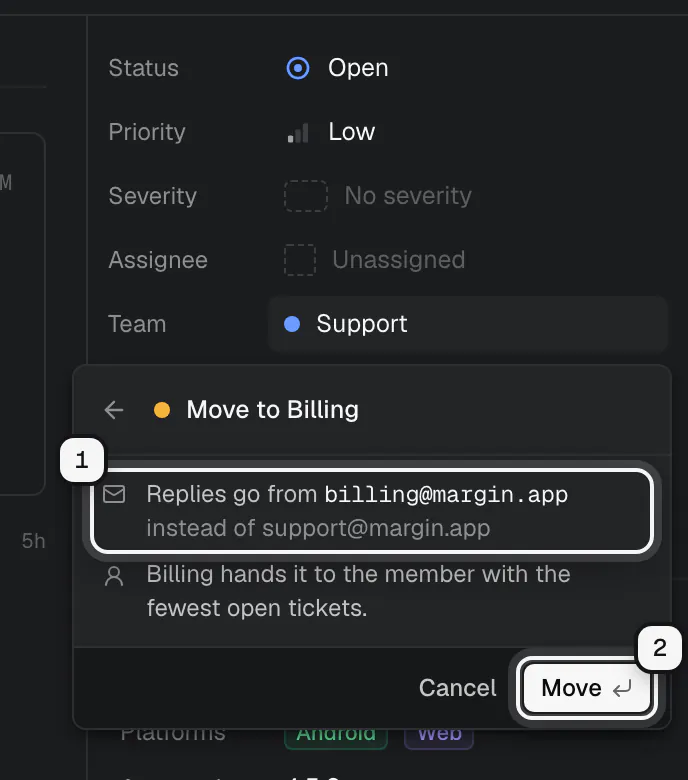The height and width of the screenshot is (780, 688).
Task: Click the Move button
Action: 587,688
